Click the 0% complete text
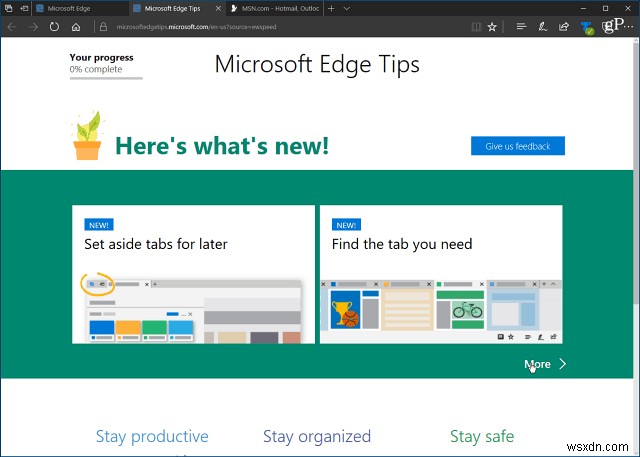Image resolution: width=640 pixels, height=457 pixels. [96, 69]
